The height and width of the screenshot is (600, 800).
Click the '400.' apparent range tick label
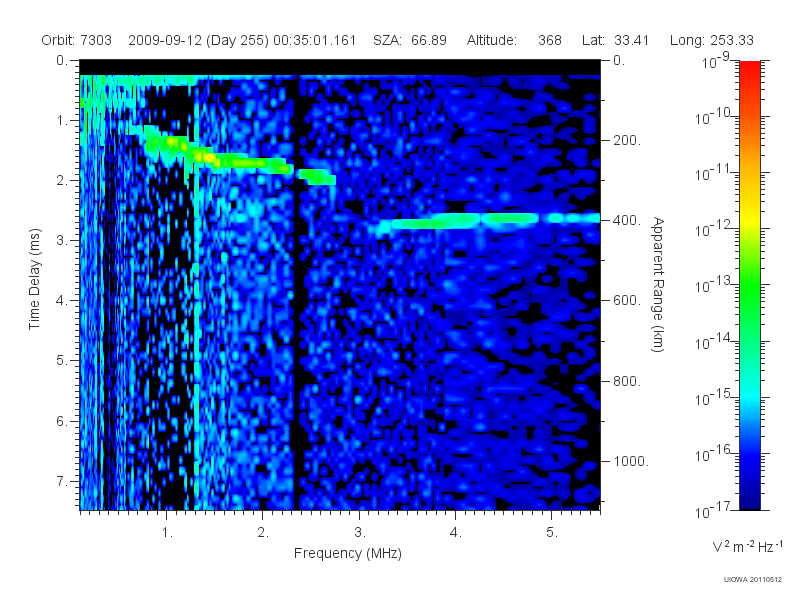point(627,220)
